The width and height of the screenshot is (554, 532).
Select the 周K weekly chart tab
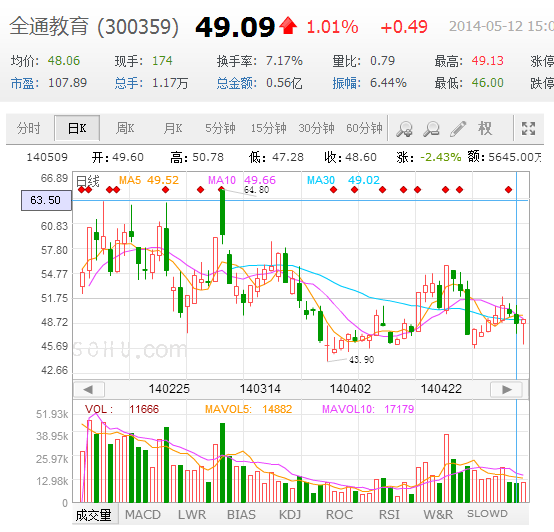coord(125,128)
